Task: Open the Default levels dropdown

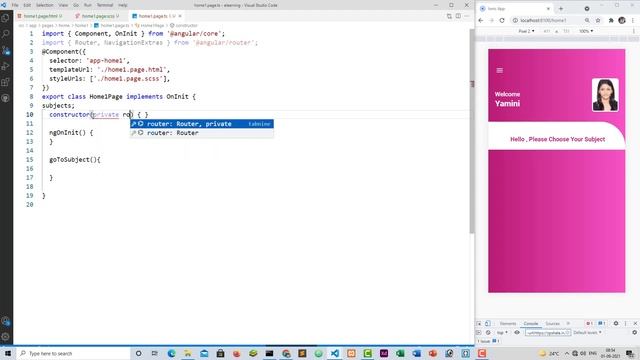Action: tap(587, 333)
